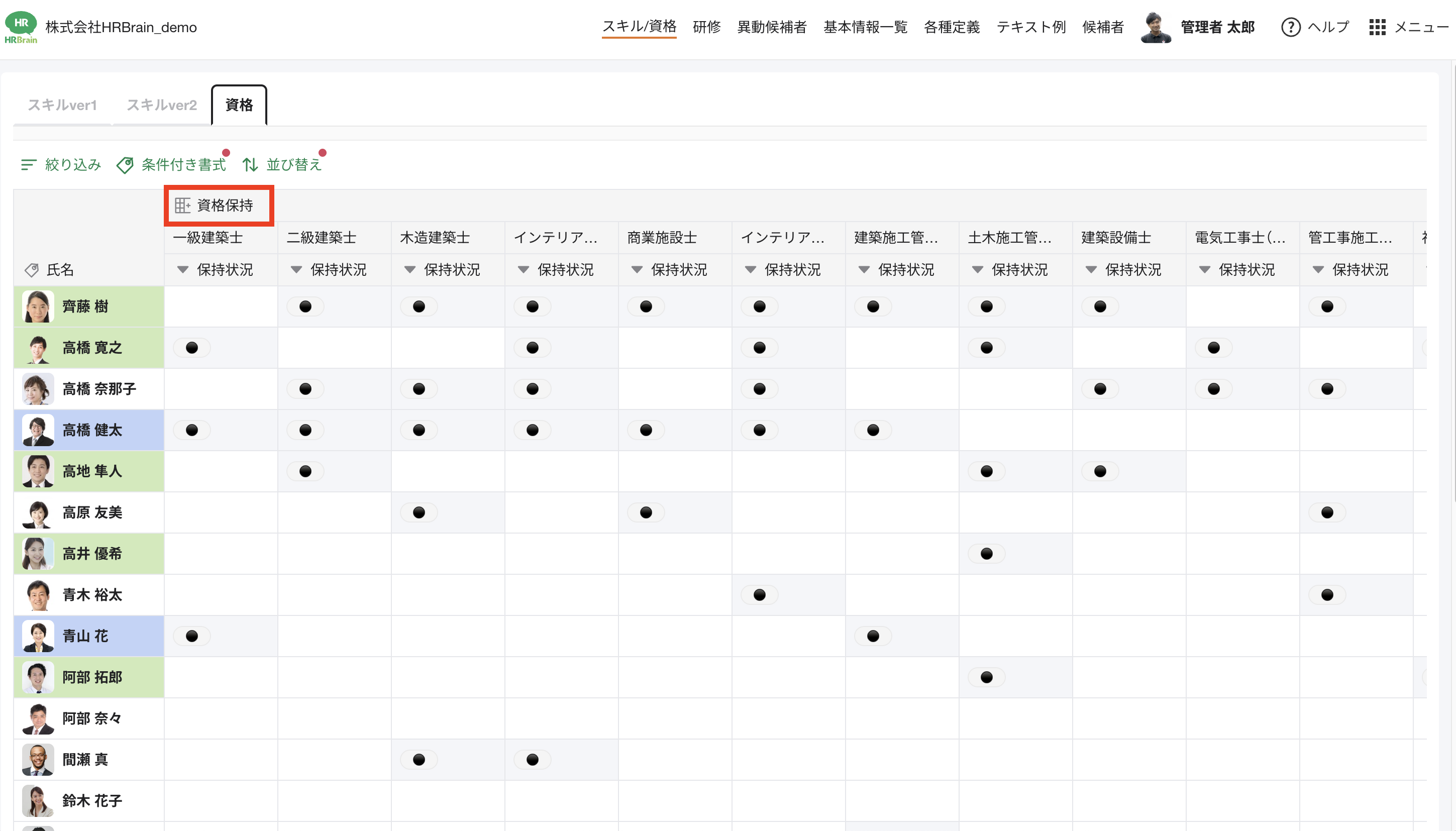Screen dimensions: 1456x831
Task: Toggle 高橋寛之's 一級建築士 保持状況
Action: tap(192, 347)
